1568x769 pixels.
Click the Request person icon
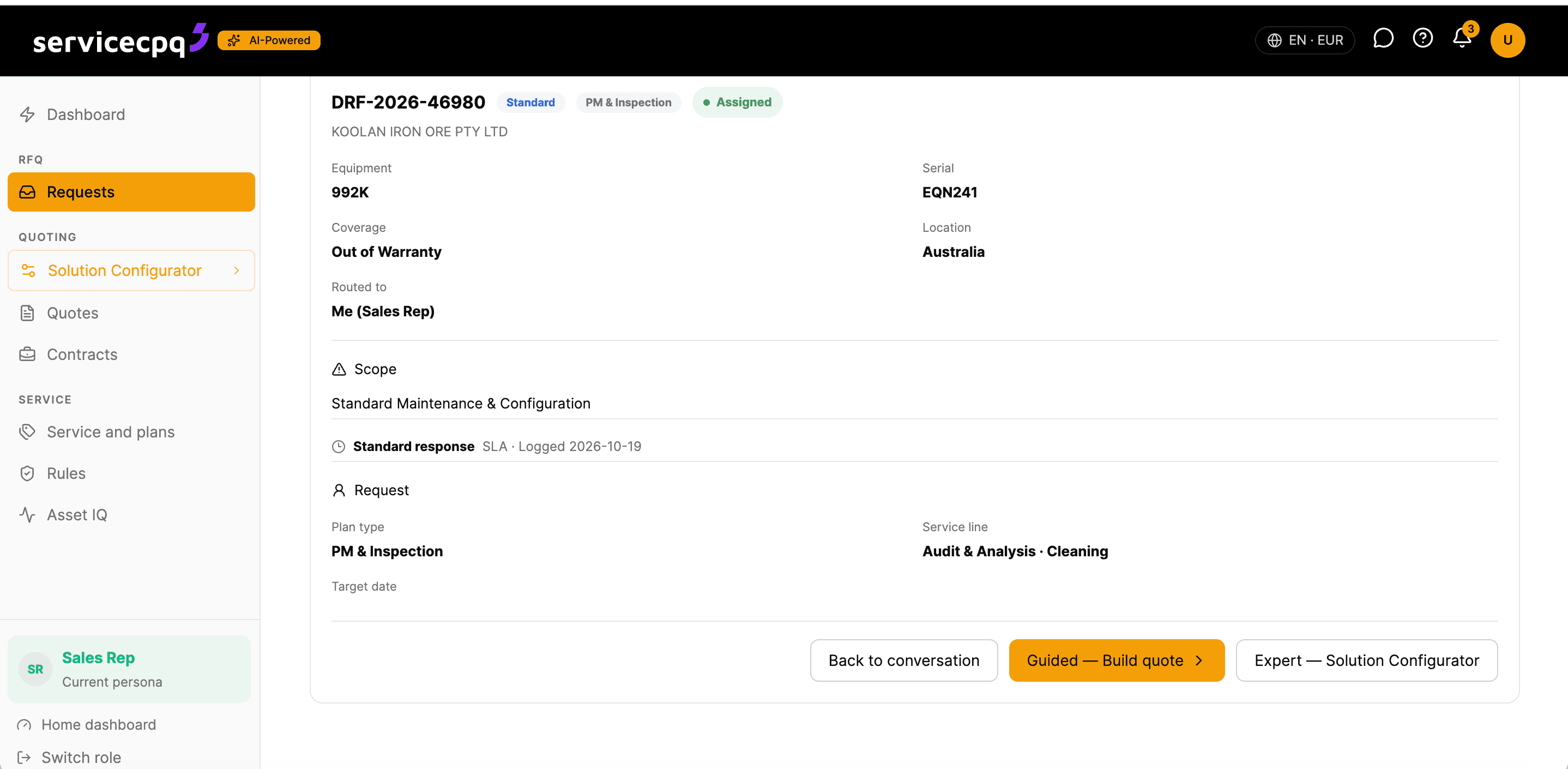point(339,490)
